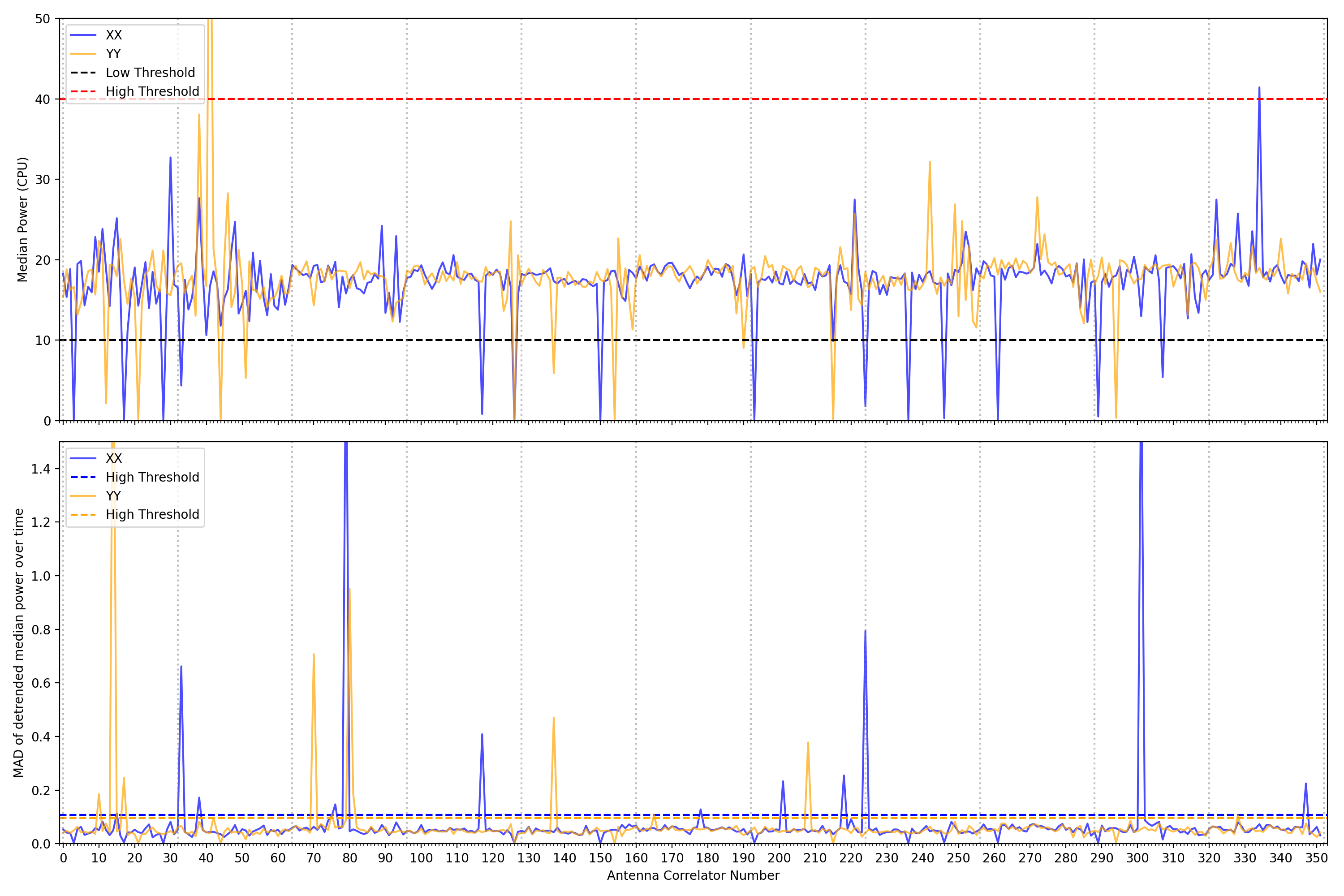Click blue High Threshold legend entry in bottom plot
Screen dimensions: 1344x896
[152, 478]
